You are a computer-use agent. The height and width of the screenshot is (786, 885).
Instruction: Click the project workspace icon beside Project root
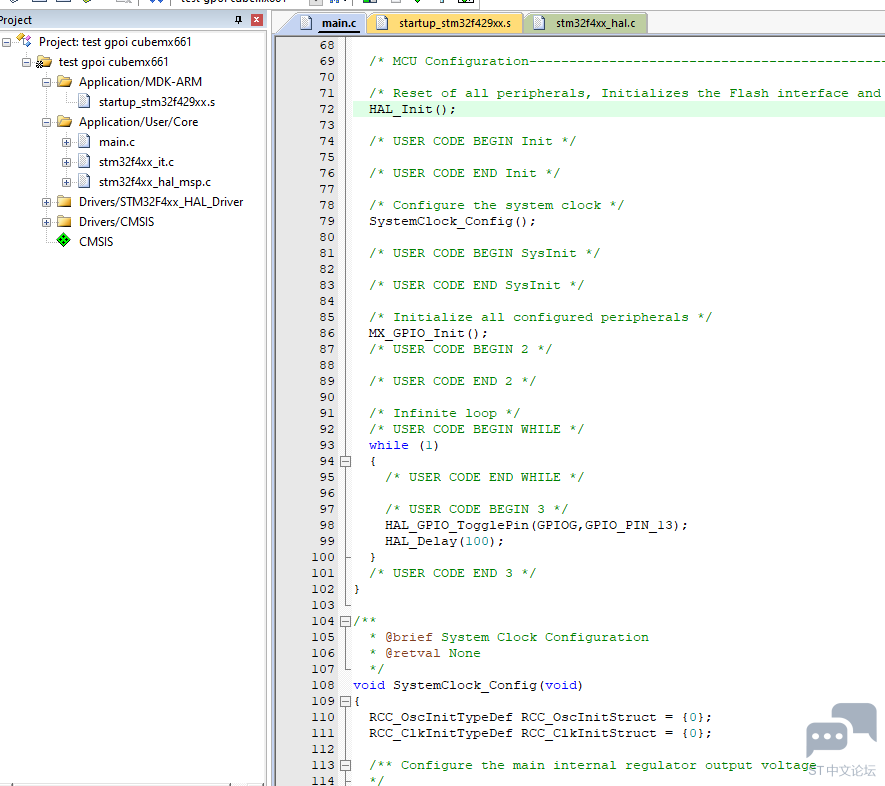24,41
